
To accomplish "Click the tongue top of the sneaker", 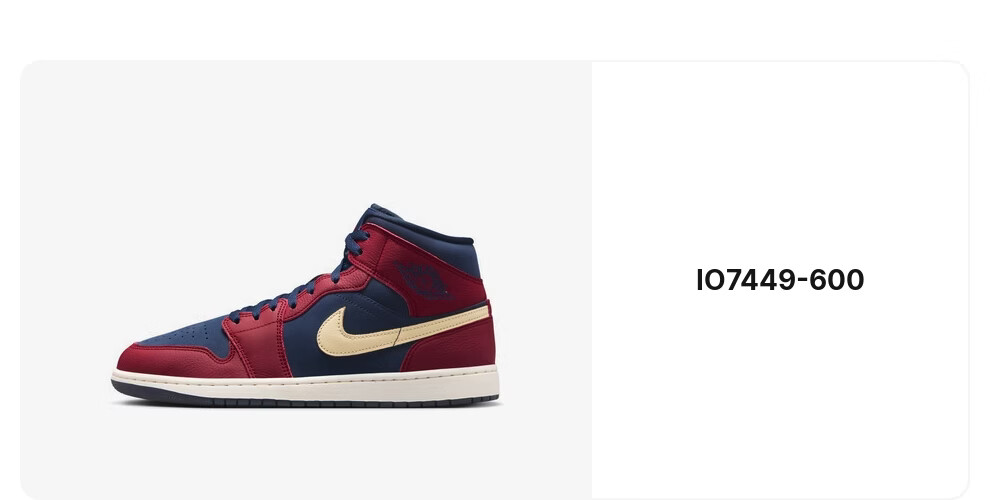I will [x=378, y=213].
